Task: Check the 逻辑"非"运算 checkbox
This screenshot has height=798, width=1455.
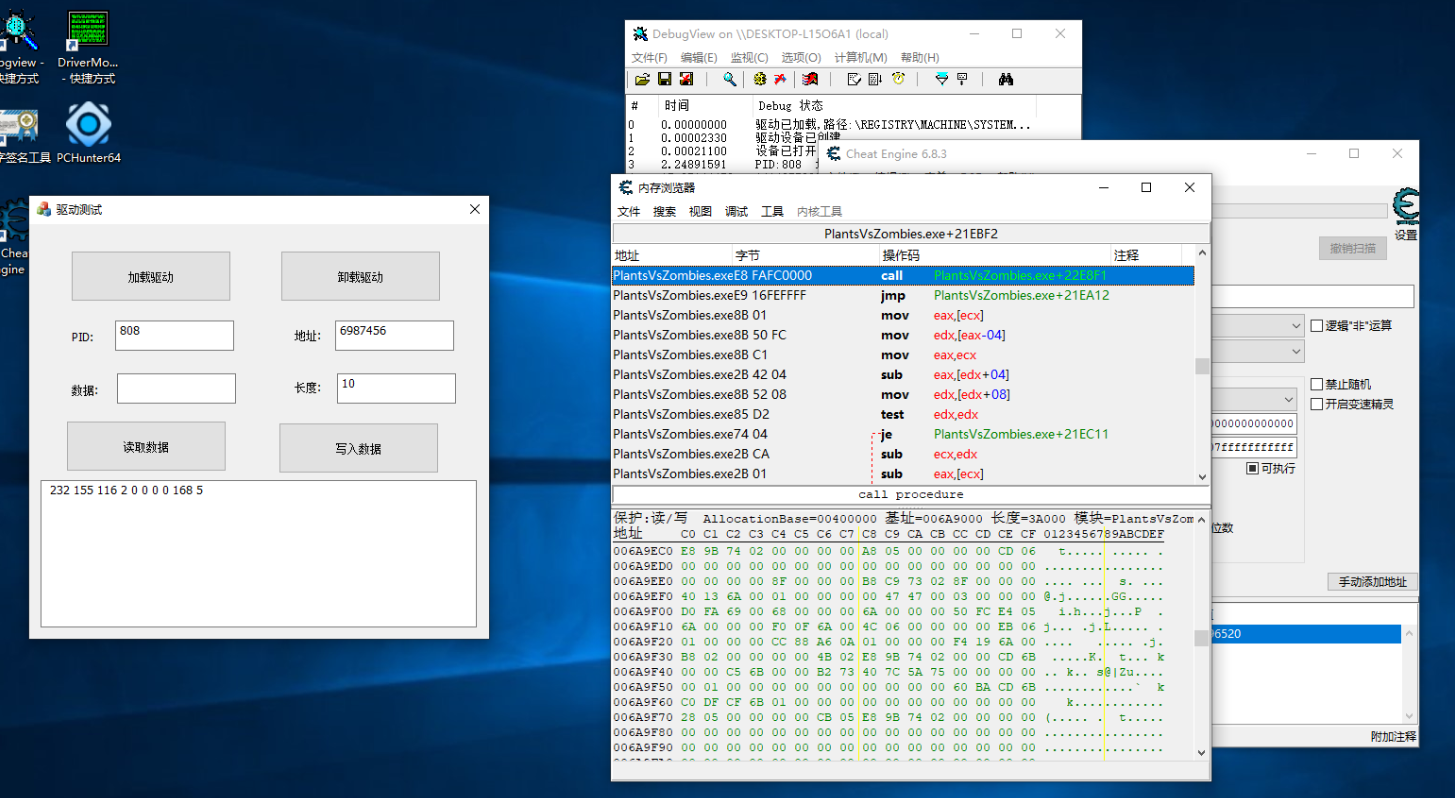Action: [x=1316, y=325]
